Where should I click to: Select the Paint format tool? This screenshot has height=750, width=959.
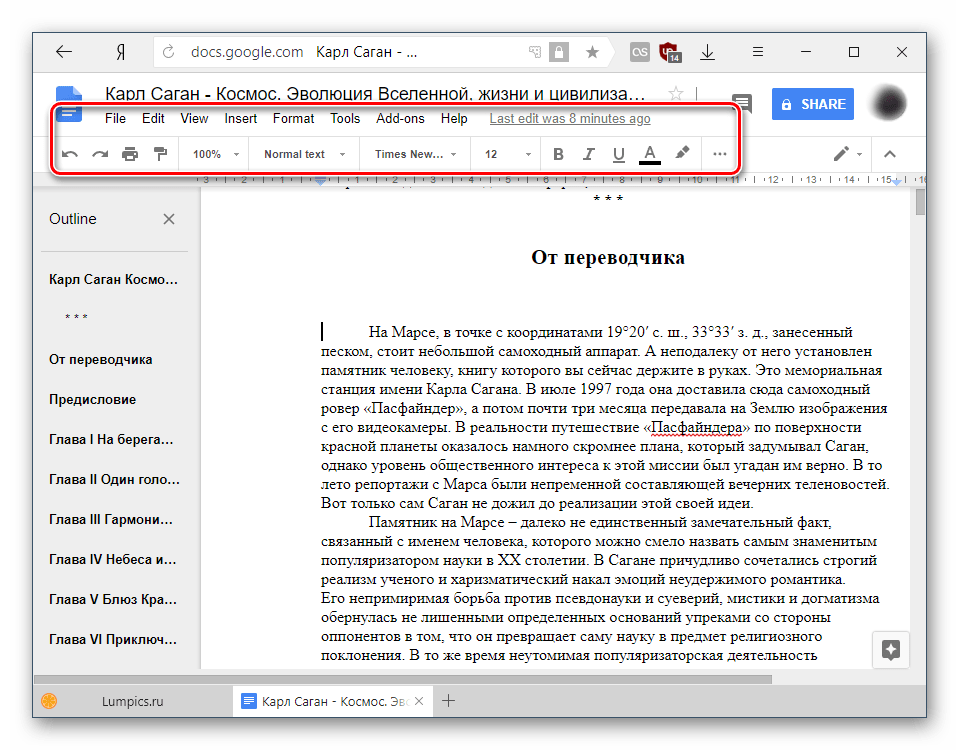160,154
